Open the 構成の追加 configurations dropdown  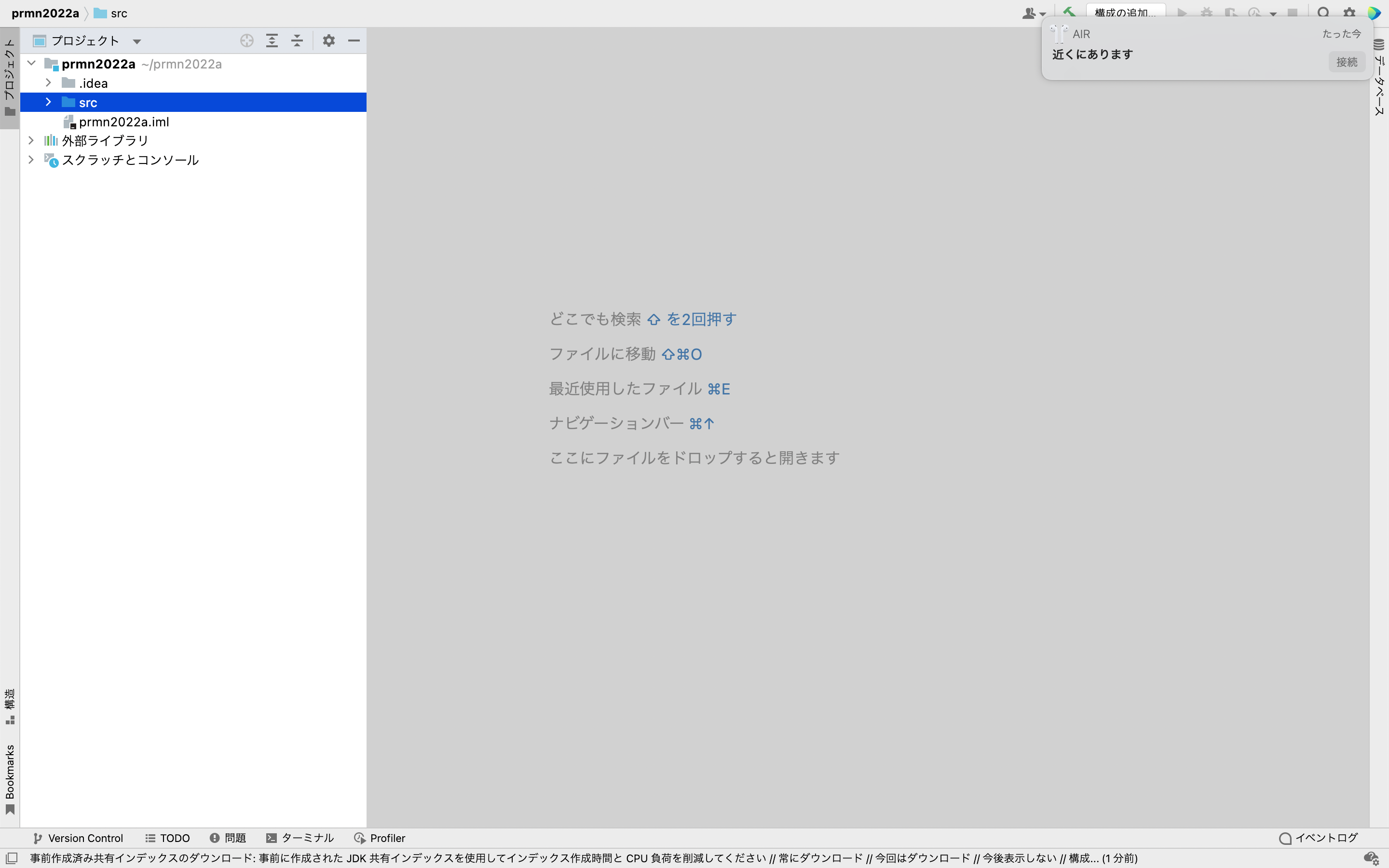[x=1126, y=12]
